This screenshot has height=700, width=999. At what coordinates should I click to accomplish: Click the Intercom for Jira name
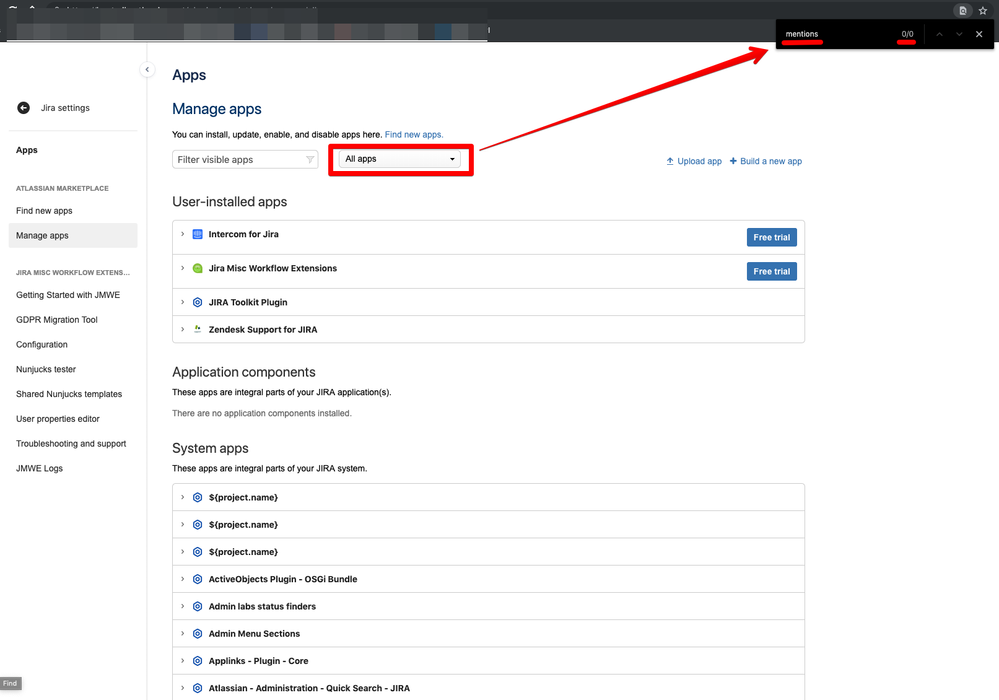click(243, 234)
